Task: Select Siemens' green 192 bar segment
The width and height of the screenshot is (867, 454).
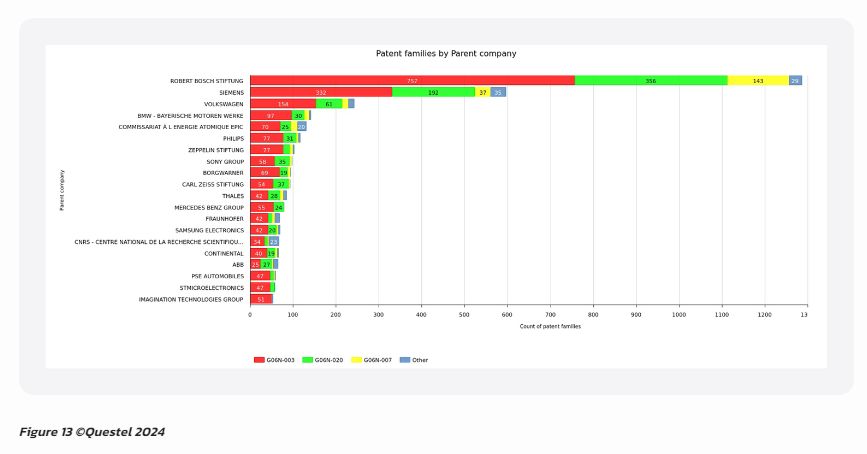Action: tap(434, 92)
